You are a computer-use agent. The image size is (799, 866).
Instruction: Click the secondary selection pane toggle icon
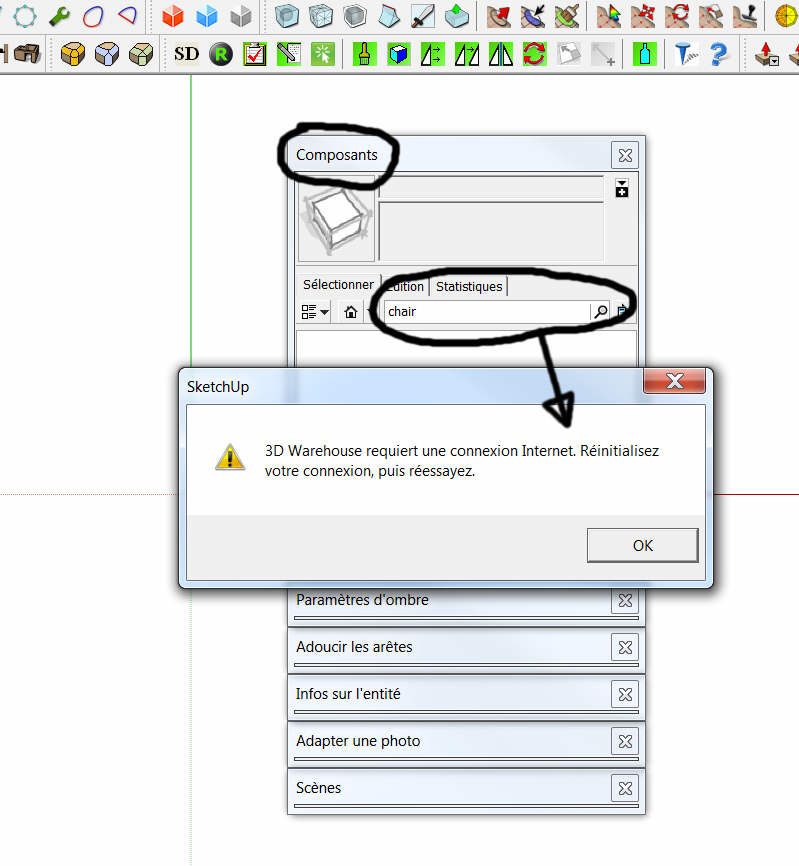coord(622,188)
